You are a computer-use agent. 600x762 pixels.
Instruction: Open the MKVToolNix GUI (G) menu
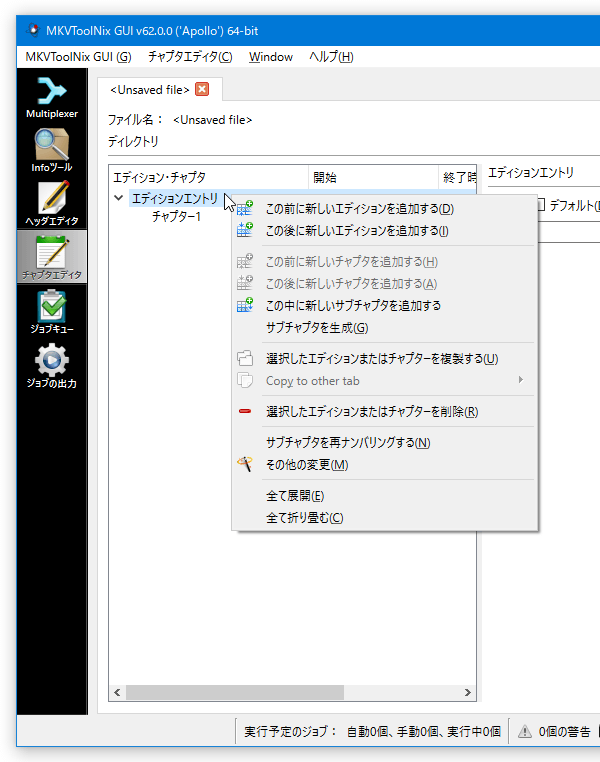tap(78, 57)
